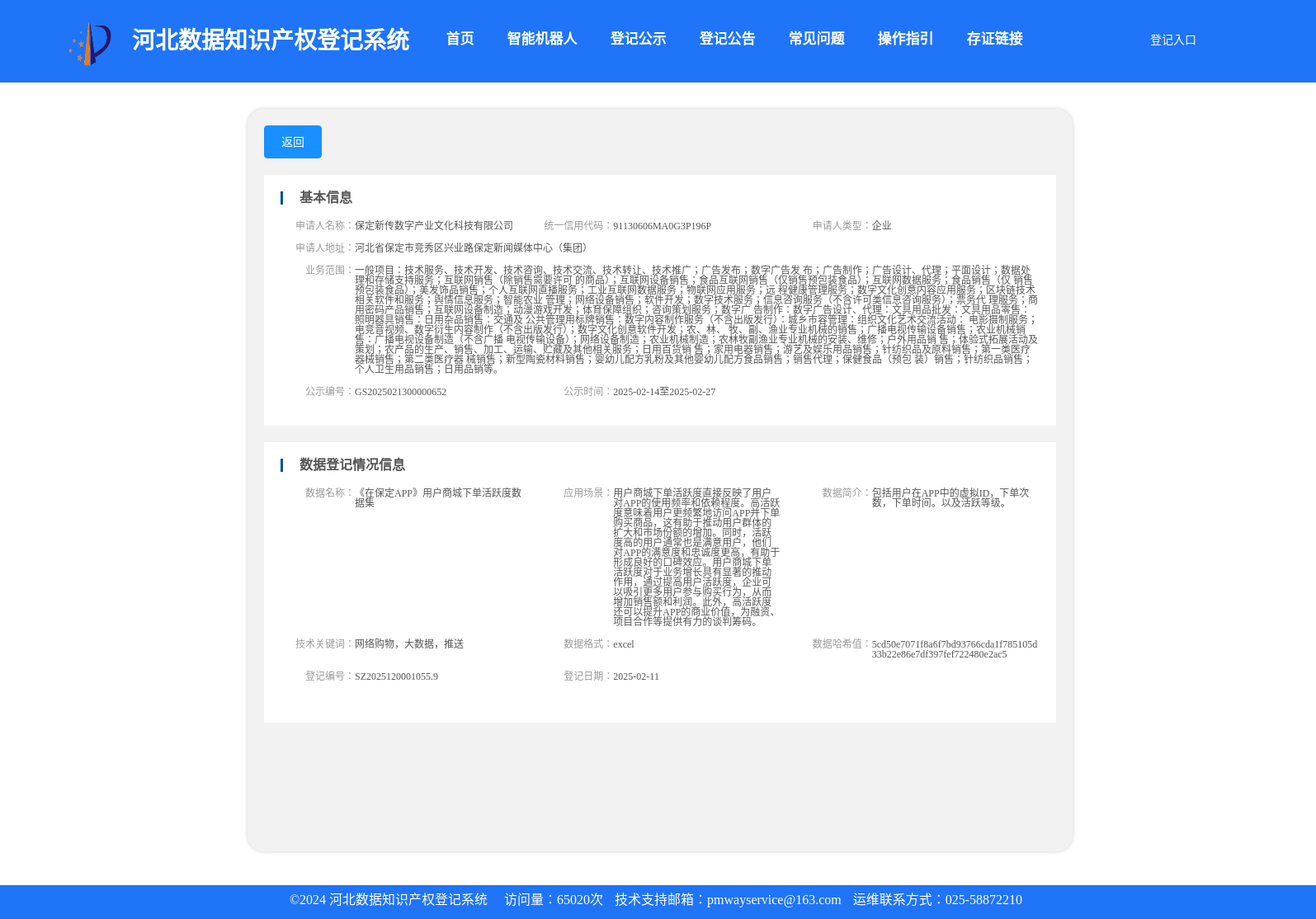Open the 首页 menu item
The width and height of the screenshot is (1316, 919).
(x=460, y=39)
